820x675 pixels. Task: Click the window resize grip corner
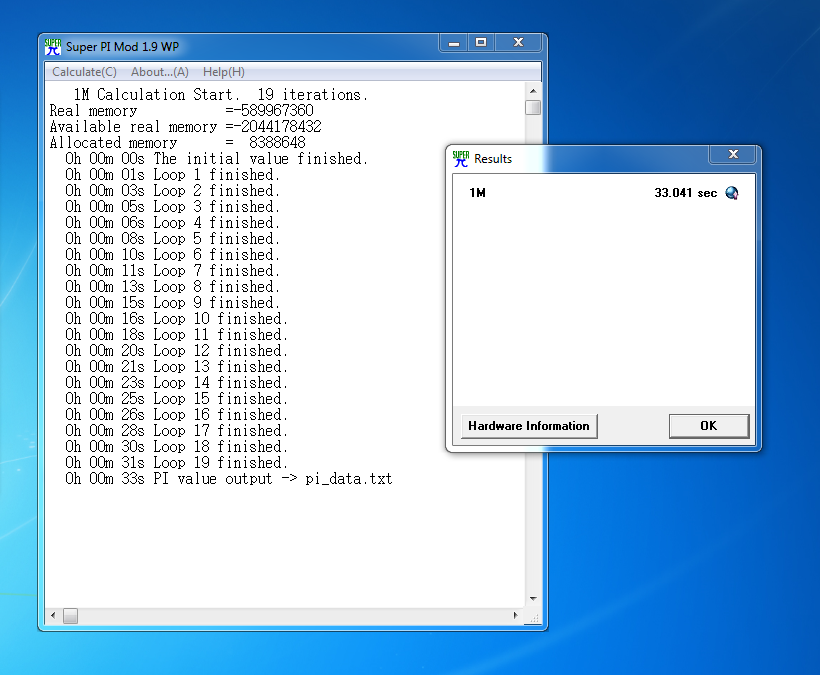pyautogui.click(x=533, y=617)
